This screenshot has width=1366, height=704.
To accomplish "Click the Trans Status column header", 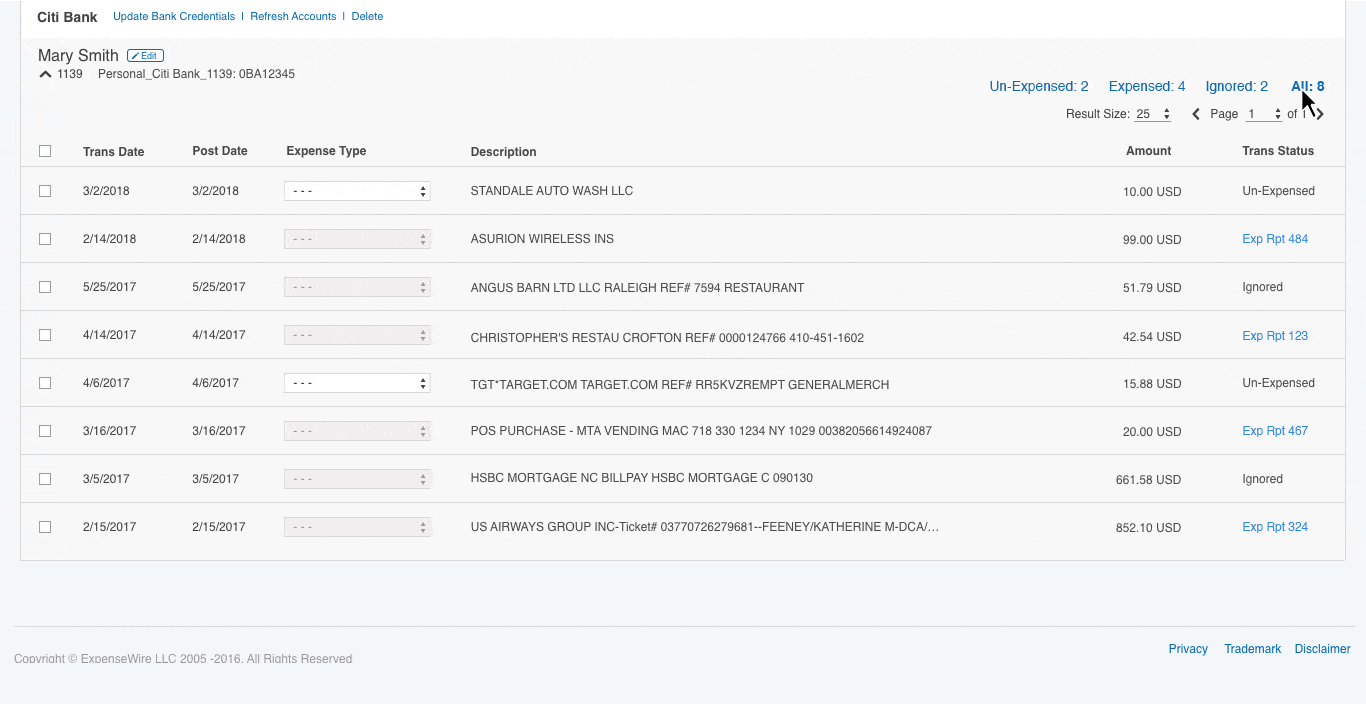I will click(x=1278, y=151).
